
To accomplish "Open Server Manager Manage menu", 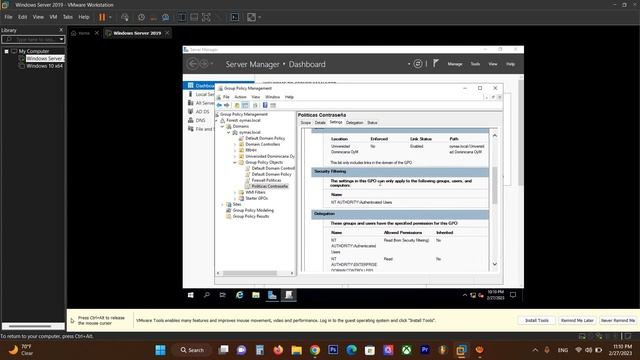I will click(x=455, y=64).
